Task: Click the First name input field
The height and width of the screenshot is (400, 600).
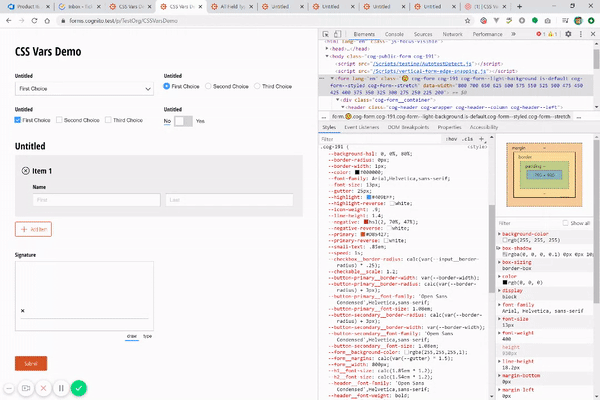Action: pyautogui.click(x=96, y=200)
